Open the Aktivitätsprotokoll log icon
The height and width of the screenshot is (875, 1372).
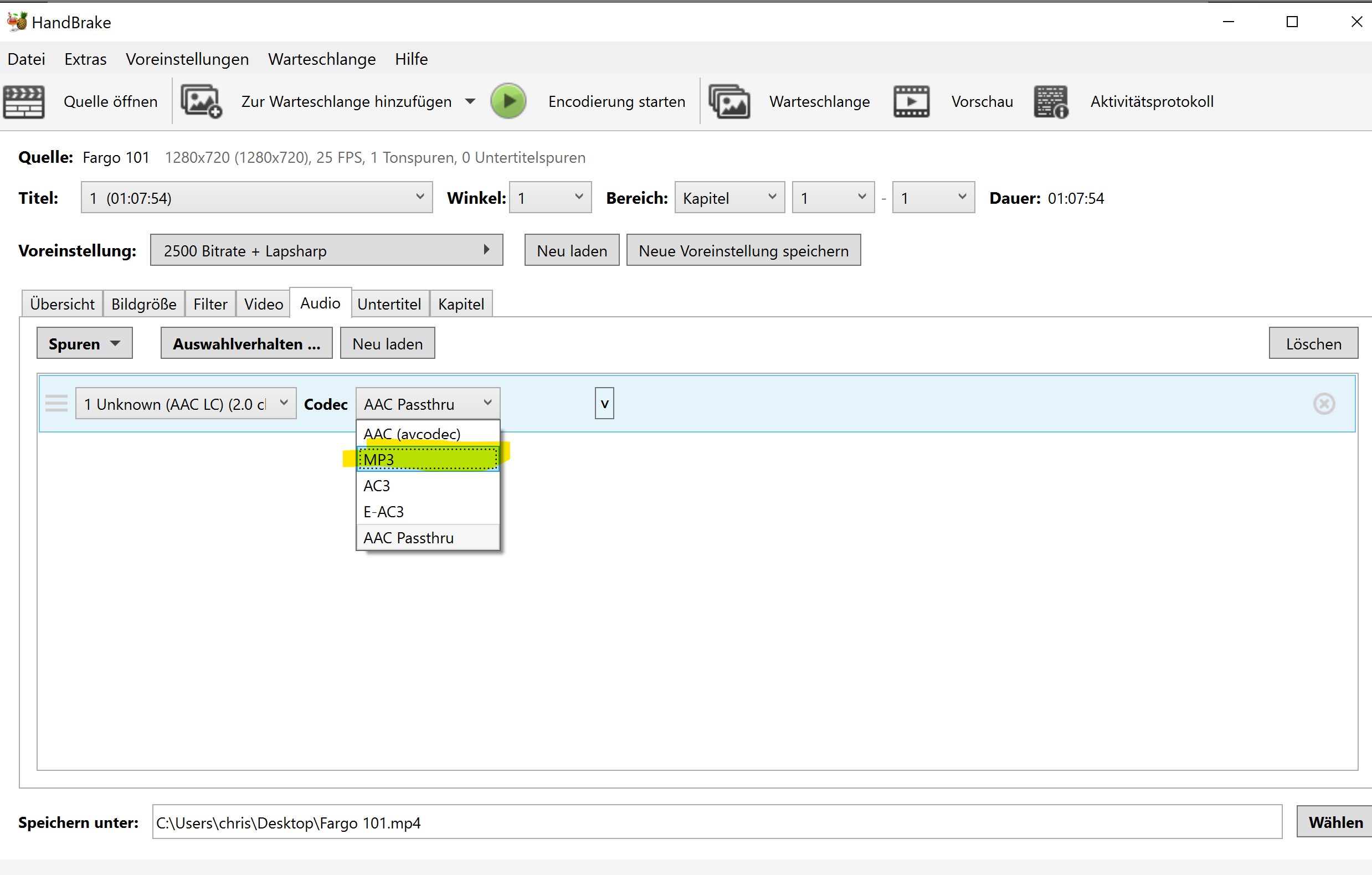pos(1050,102)
